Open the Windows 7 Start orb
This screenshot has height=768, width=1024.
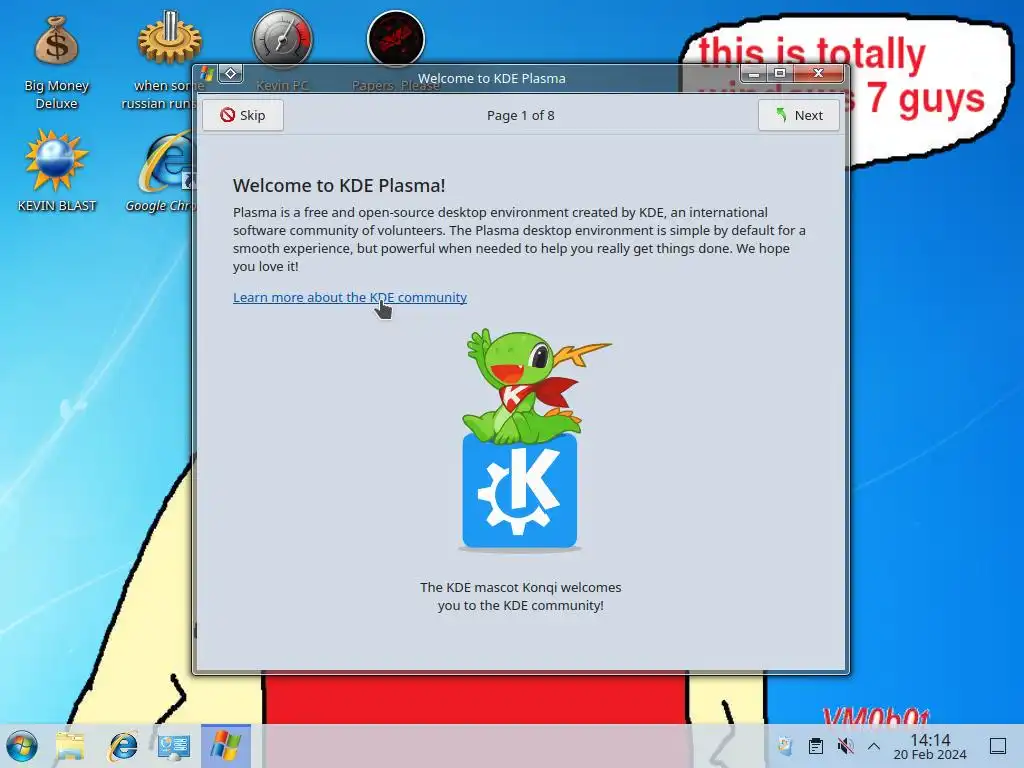point(22,746)
